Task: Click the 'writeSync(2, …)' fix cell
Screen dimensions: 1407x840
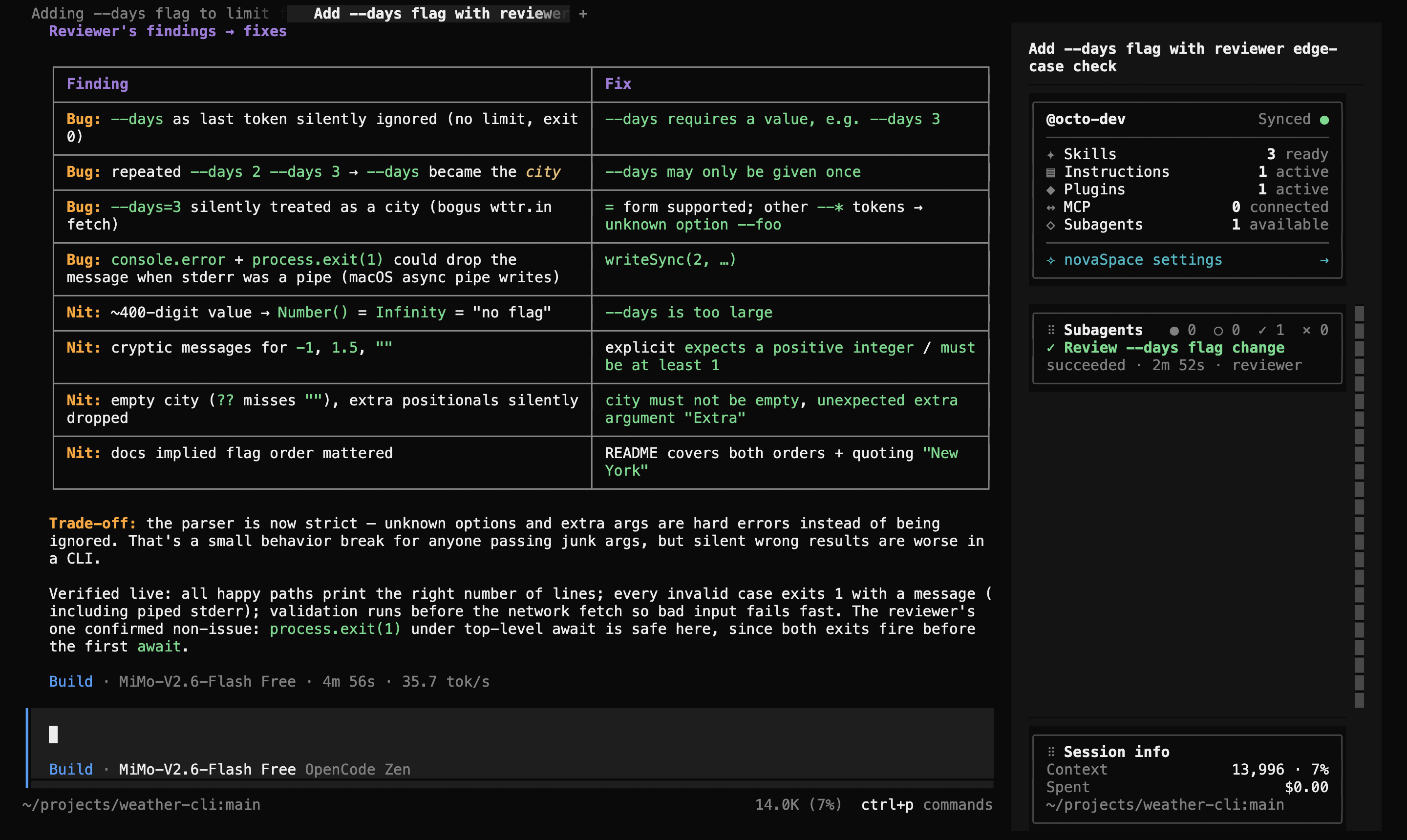Action: tap(670, 260)
